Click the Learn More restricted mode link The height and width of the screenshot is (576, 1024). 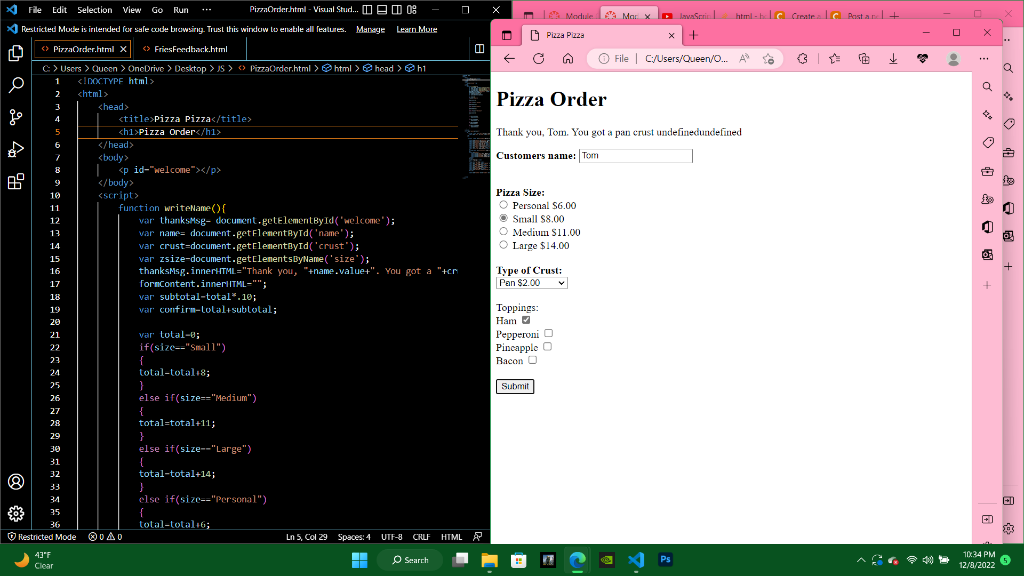[x=416, y=29]
